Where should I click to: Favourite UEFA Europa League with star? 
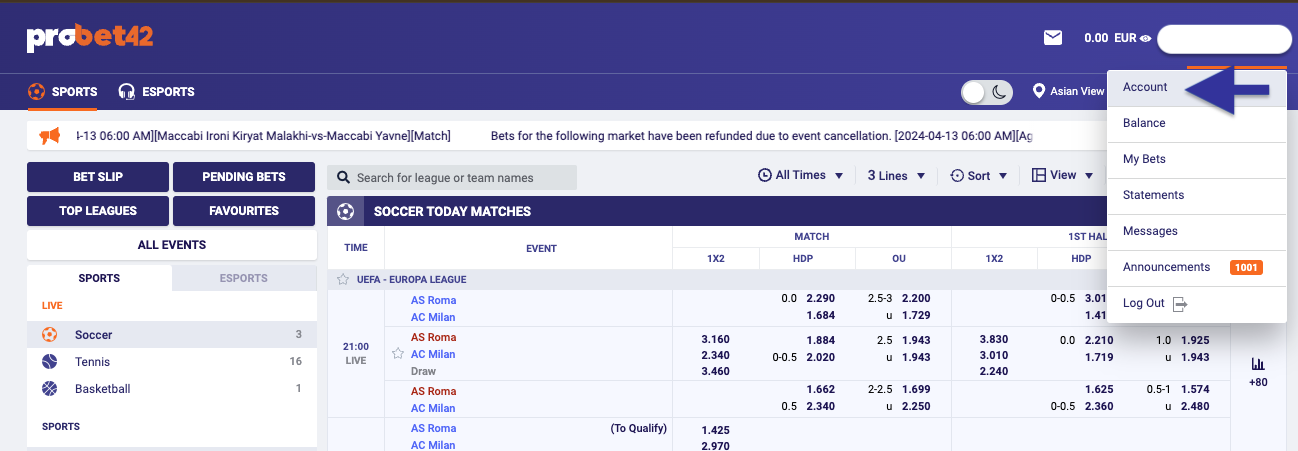click(x=343, y=280)
